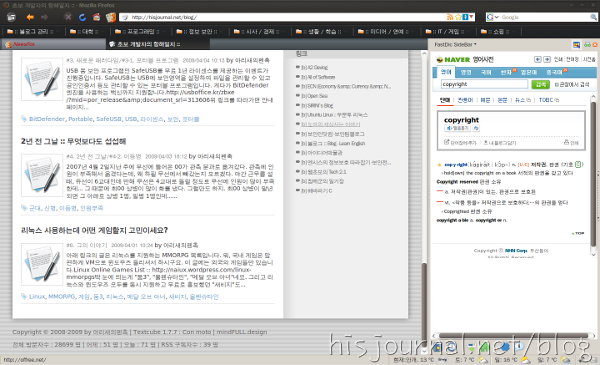
Task: Click the blue info icon in address bar
Action: (x=465, y=17)
